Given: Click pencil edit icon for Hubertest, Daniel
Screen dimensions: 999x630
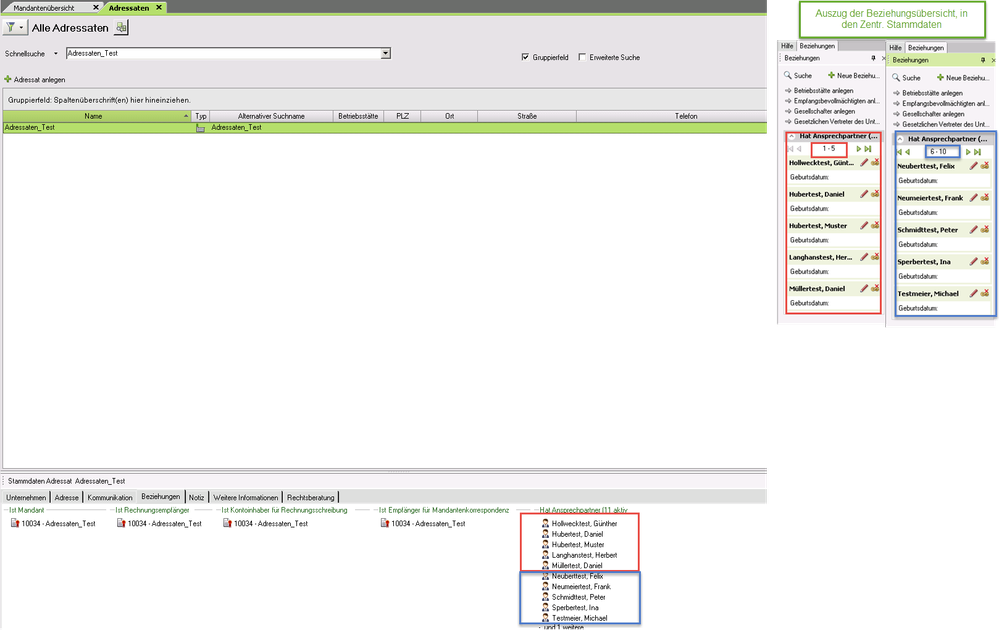Looking at the screenshot, I should pos(864,193).
